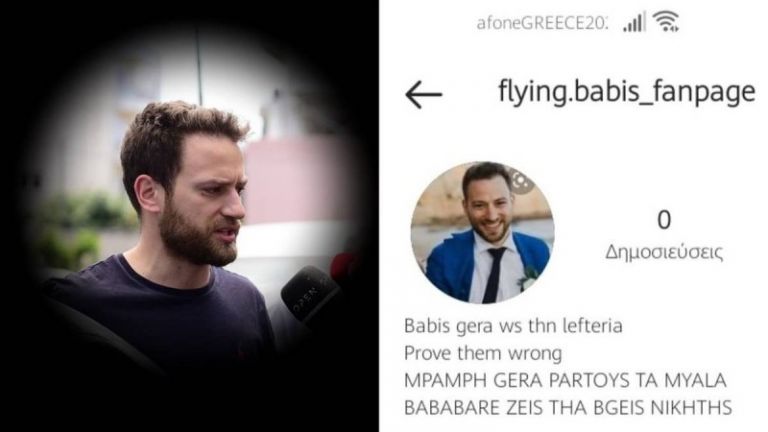Click the Wi-Fi status icon
The height and width of the screenshot is (432, 768).
(x=667, y=22)
